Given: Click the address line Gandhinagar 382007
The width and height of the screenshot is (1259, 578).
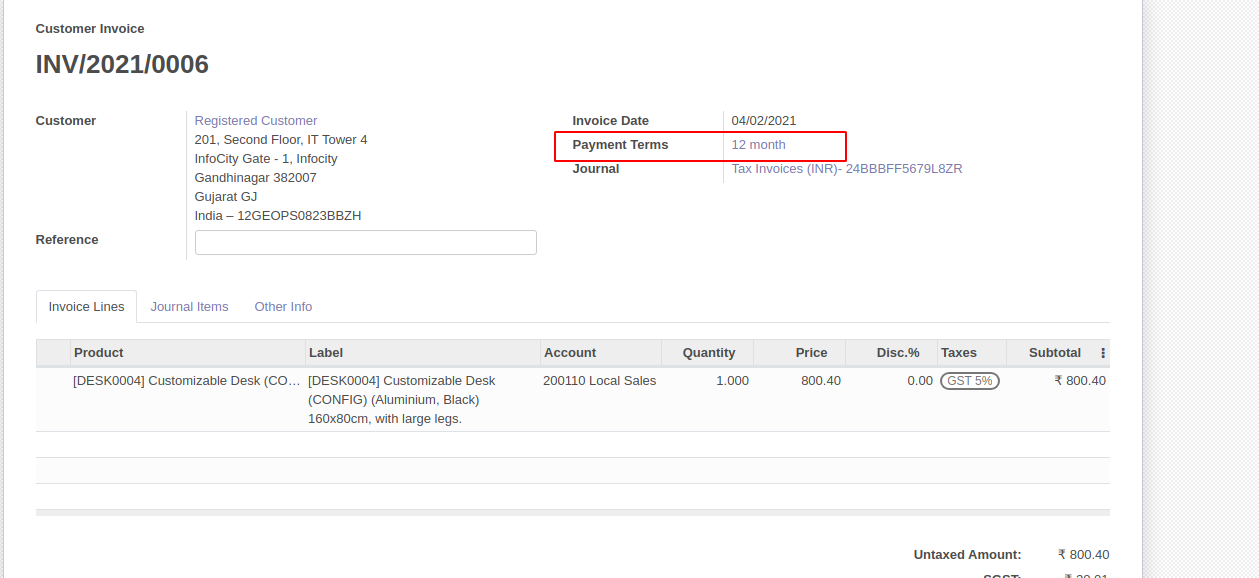Looking at the screenshot, I should (256, 178).
